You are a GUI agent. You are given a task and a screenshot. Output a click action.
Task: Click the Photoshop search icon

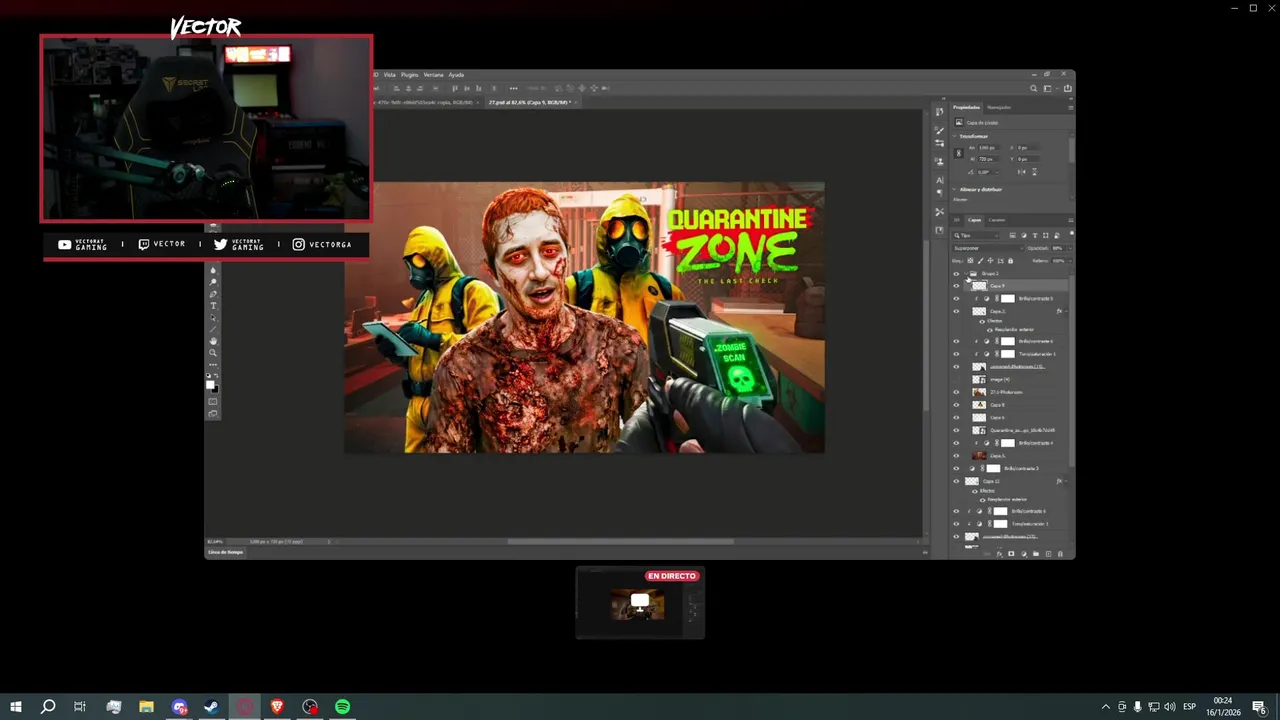pyautogui.click(x=1034, y=88)
